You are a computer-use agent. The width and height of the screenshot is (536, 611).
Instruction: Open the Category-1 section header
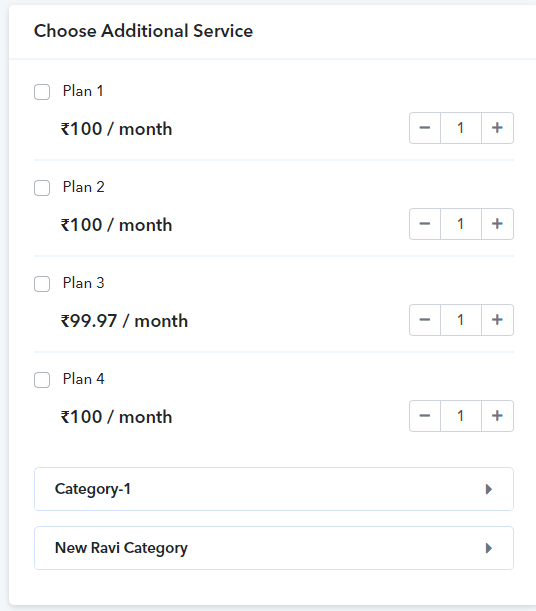point(274,489)
